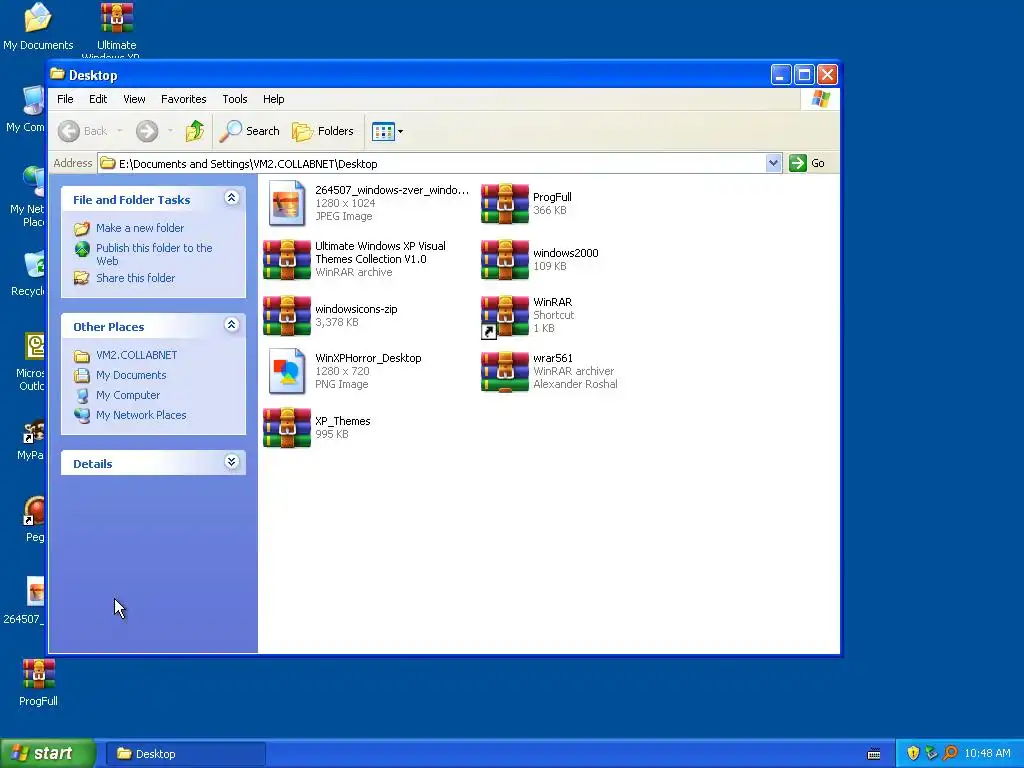Screen dimensions: 1024x768
Task: Click the Back arrow toolbar button
Action: pos(82,131)
